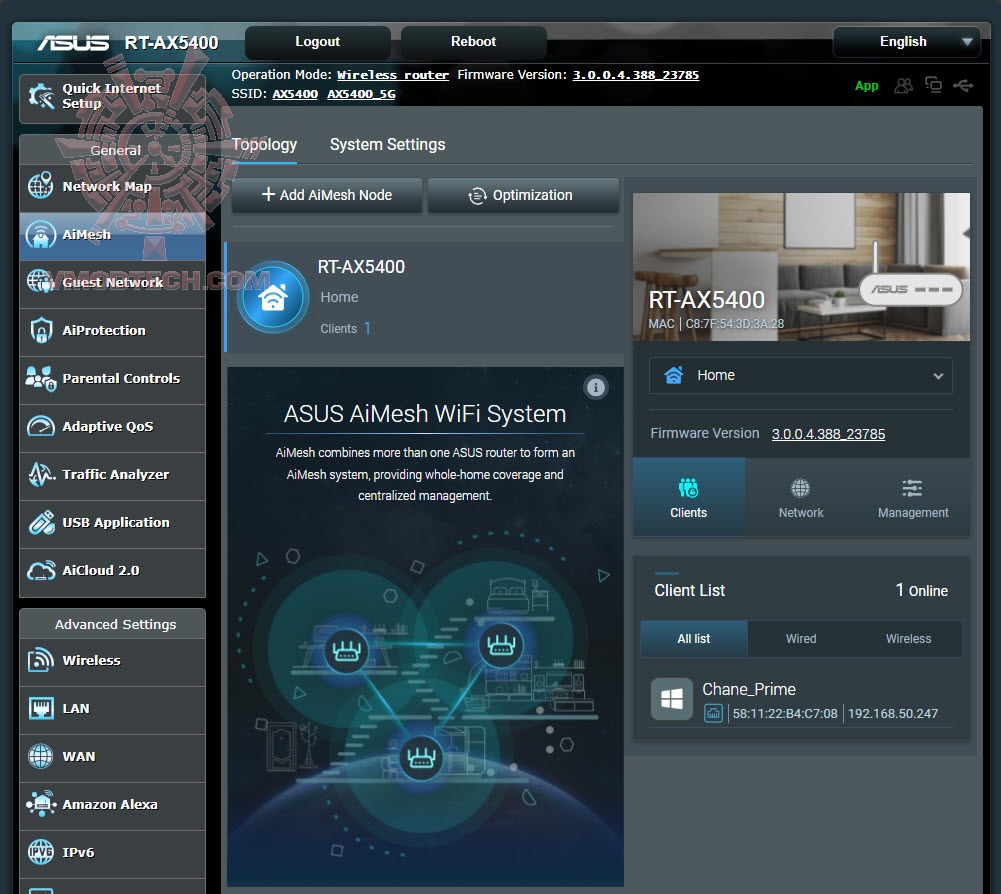Click the network devices status icon
This screenshot has height=894, width=1001.
tap(933, 85)
